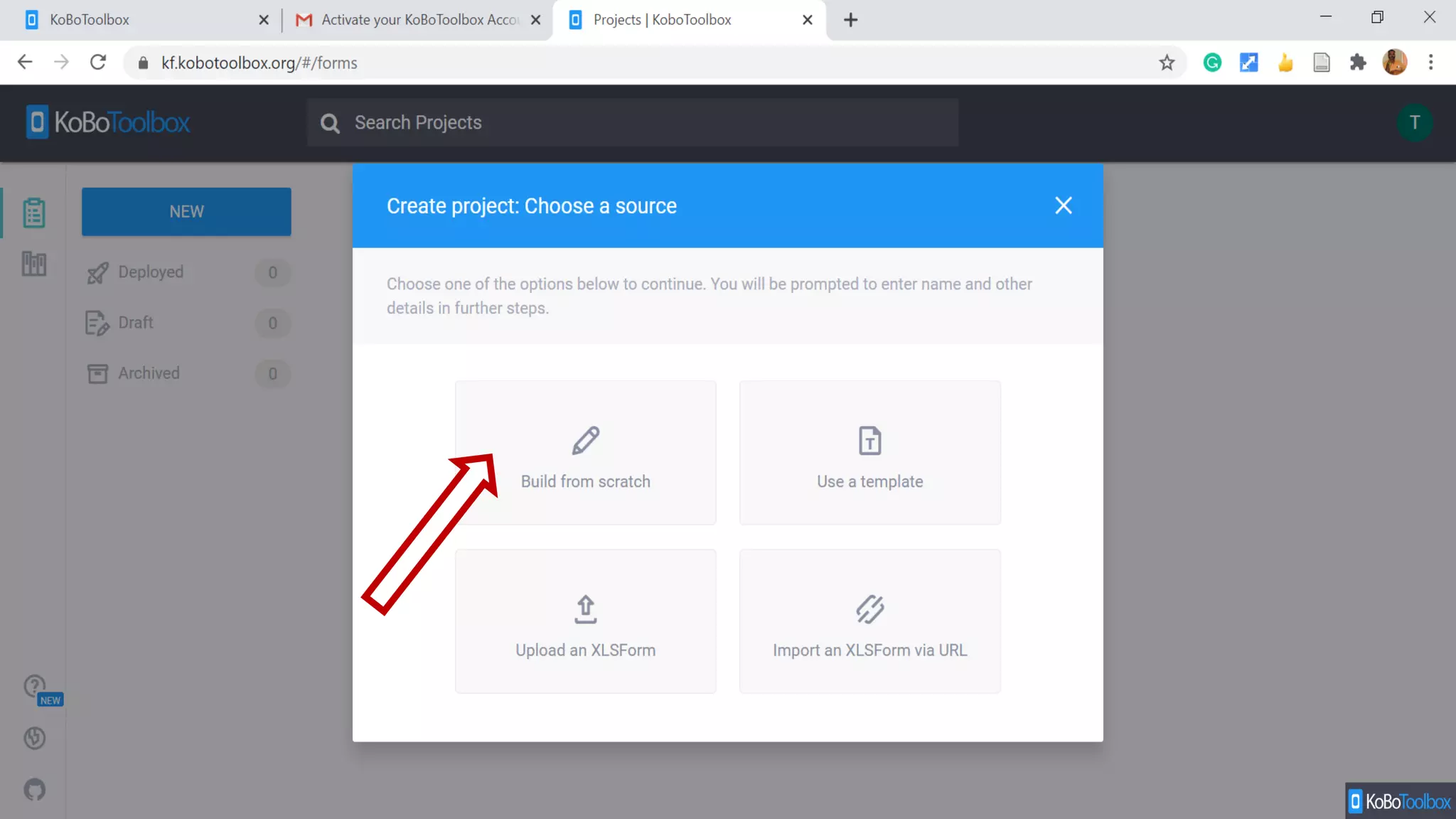This screenshot has height=819, width=1456.
Task: Show Archived projects list
Action: click(149, 373)
